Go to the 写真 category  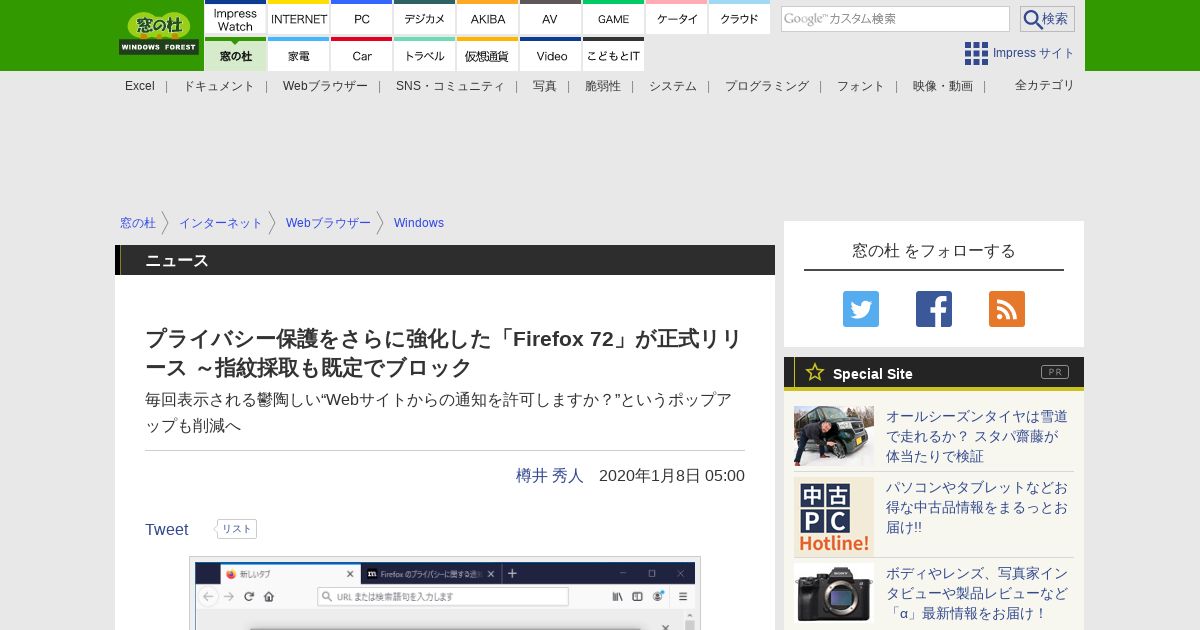(x=545, y=86)
